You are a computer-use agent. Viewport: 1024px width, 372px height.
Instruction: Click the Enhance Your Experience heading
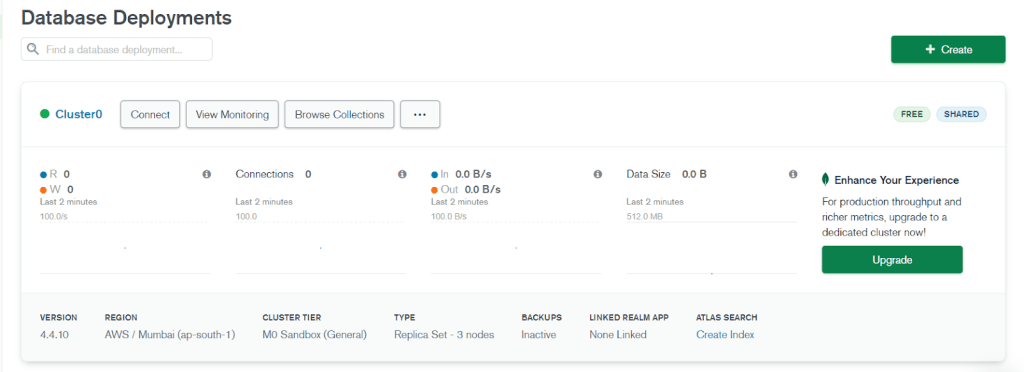click(x=897, y=180)
